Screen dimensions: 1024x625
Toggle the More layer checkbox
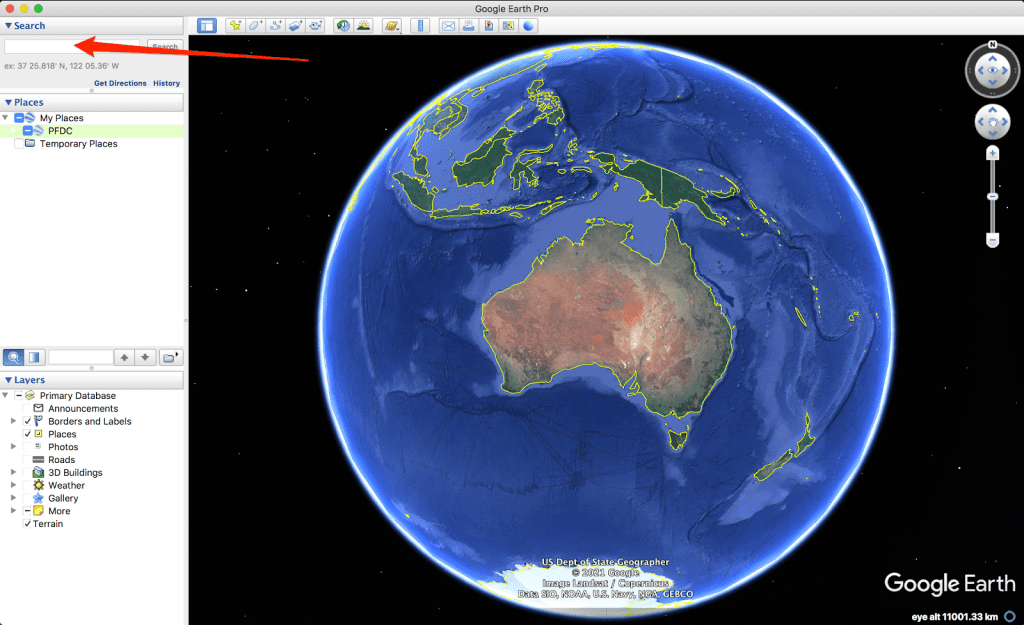(27, 511)
